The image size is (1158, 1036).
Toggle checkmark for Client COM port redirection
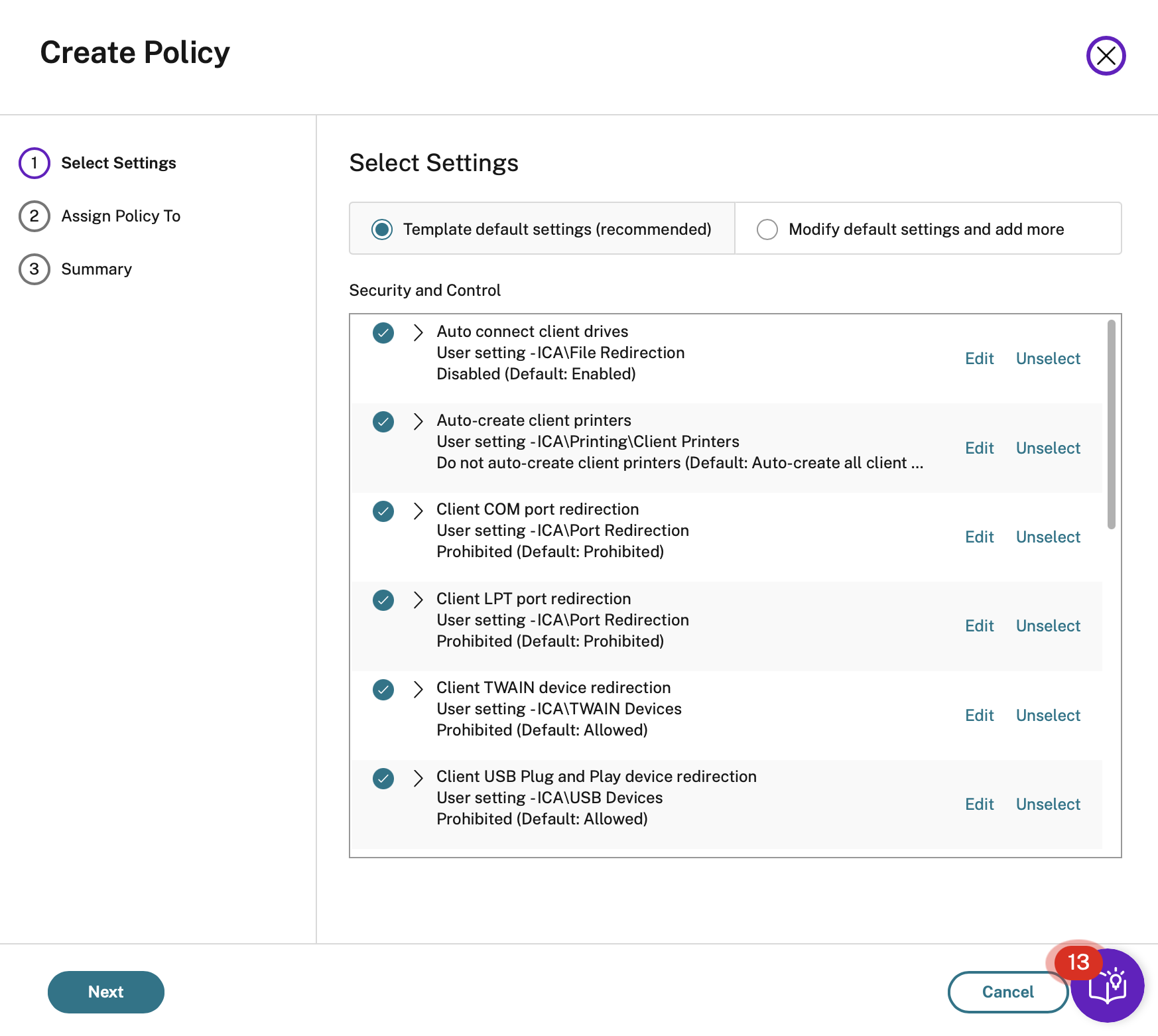[383, 511]
